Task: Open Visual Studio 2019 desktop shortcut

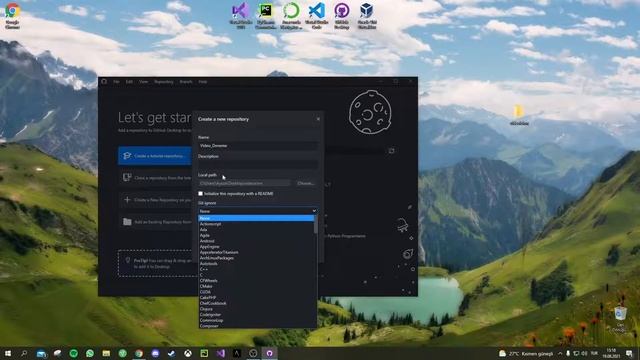Action: [241, 16]
